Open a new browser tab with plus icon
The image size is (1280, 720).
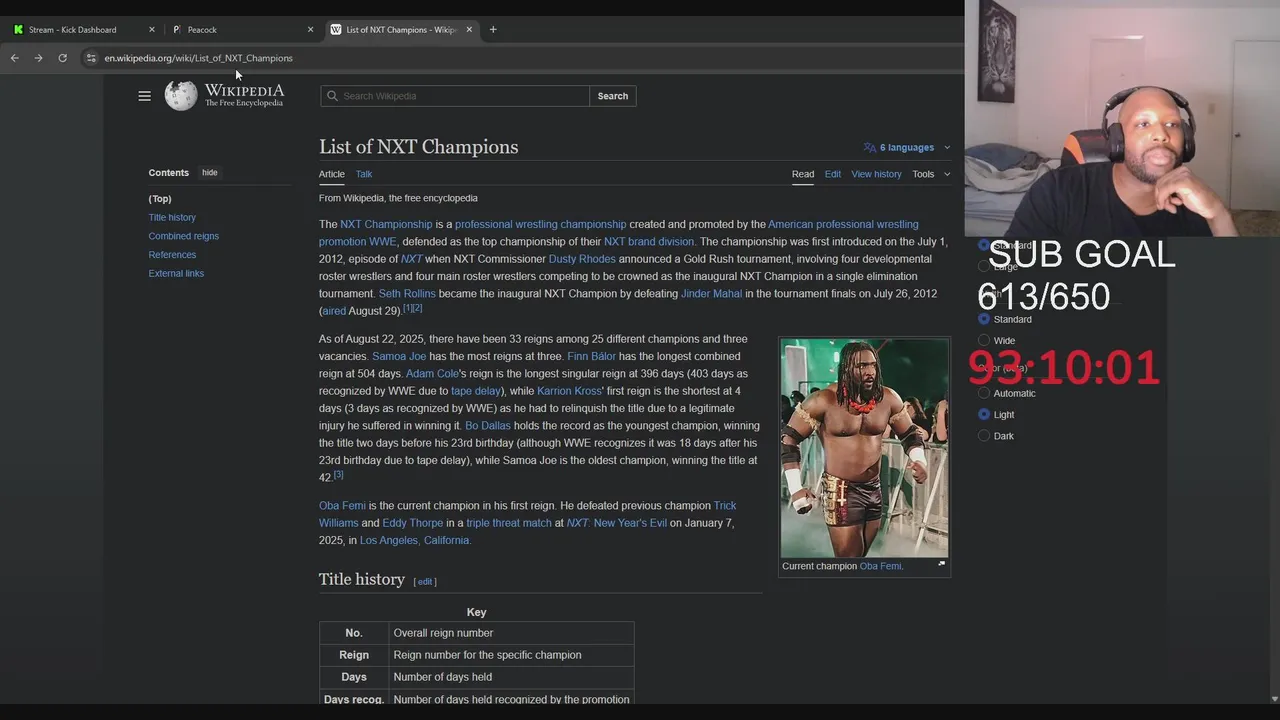click(493, 29)
